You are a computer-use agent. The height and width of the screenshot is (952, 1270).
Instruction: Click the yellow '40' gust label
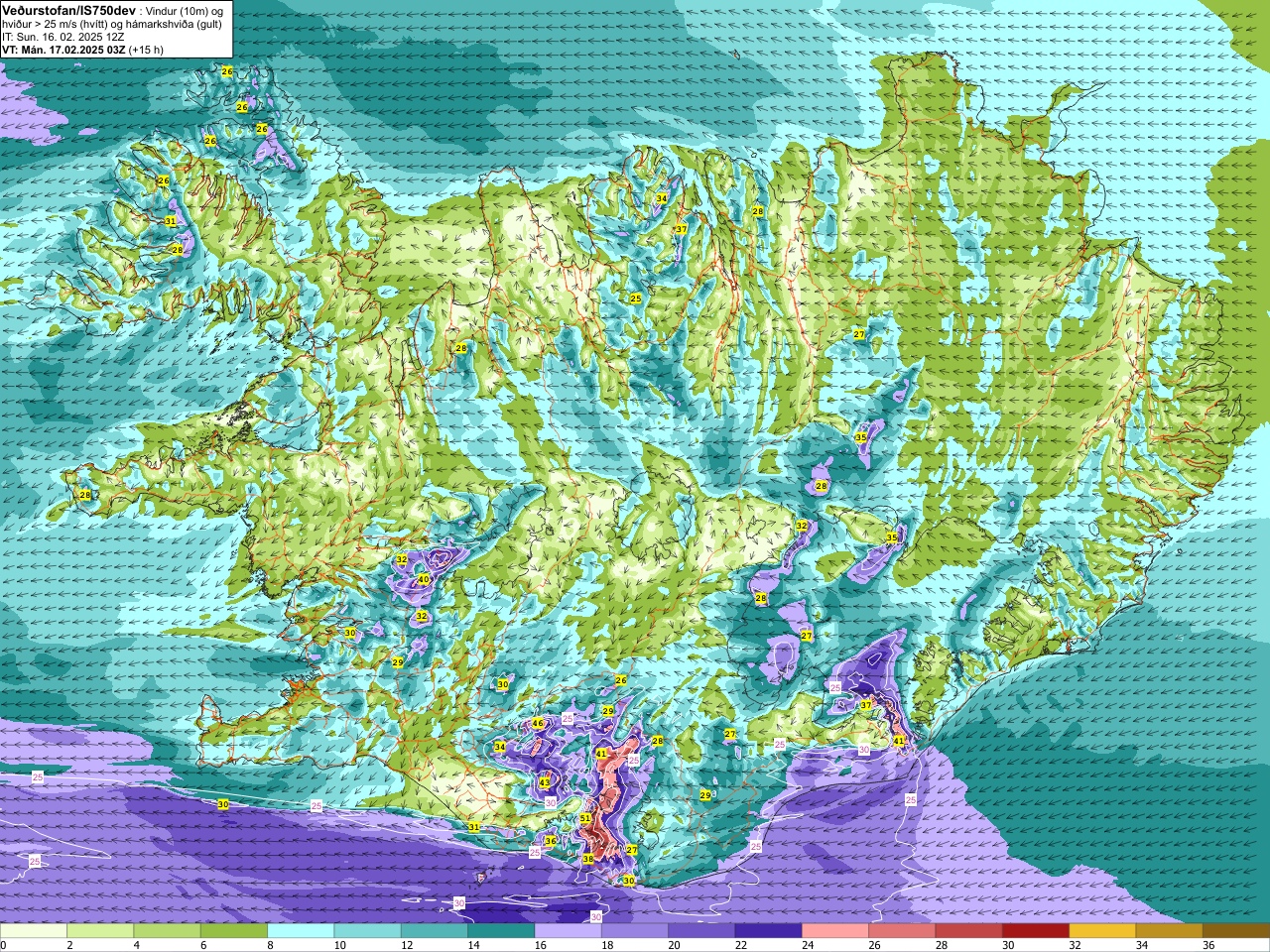pos(424,579)
